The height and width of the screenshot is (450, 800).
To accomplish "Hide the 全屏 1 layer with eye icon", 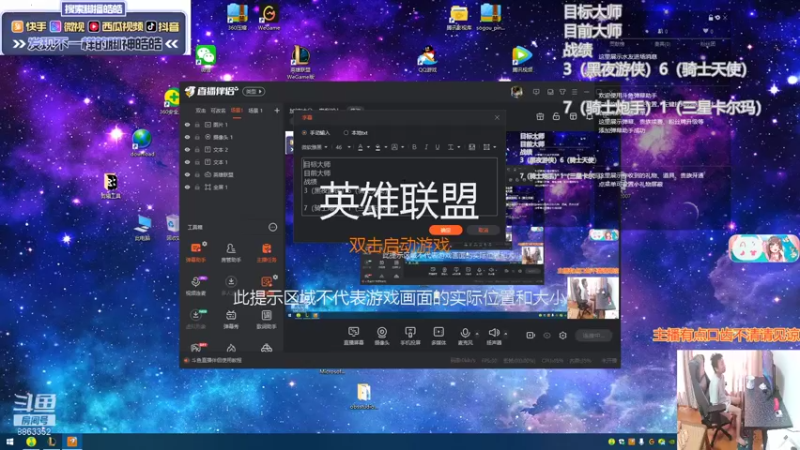I will (187, 187).
